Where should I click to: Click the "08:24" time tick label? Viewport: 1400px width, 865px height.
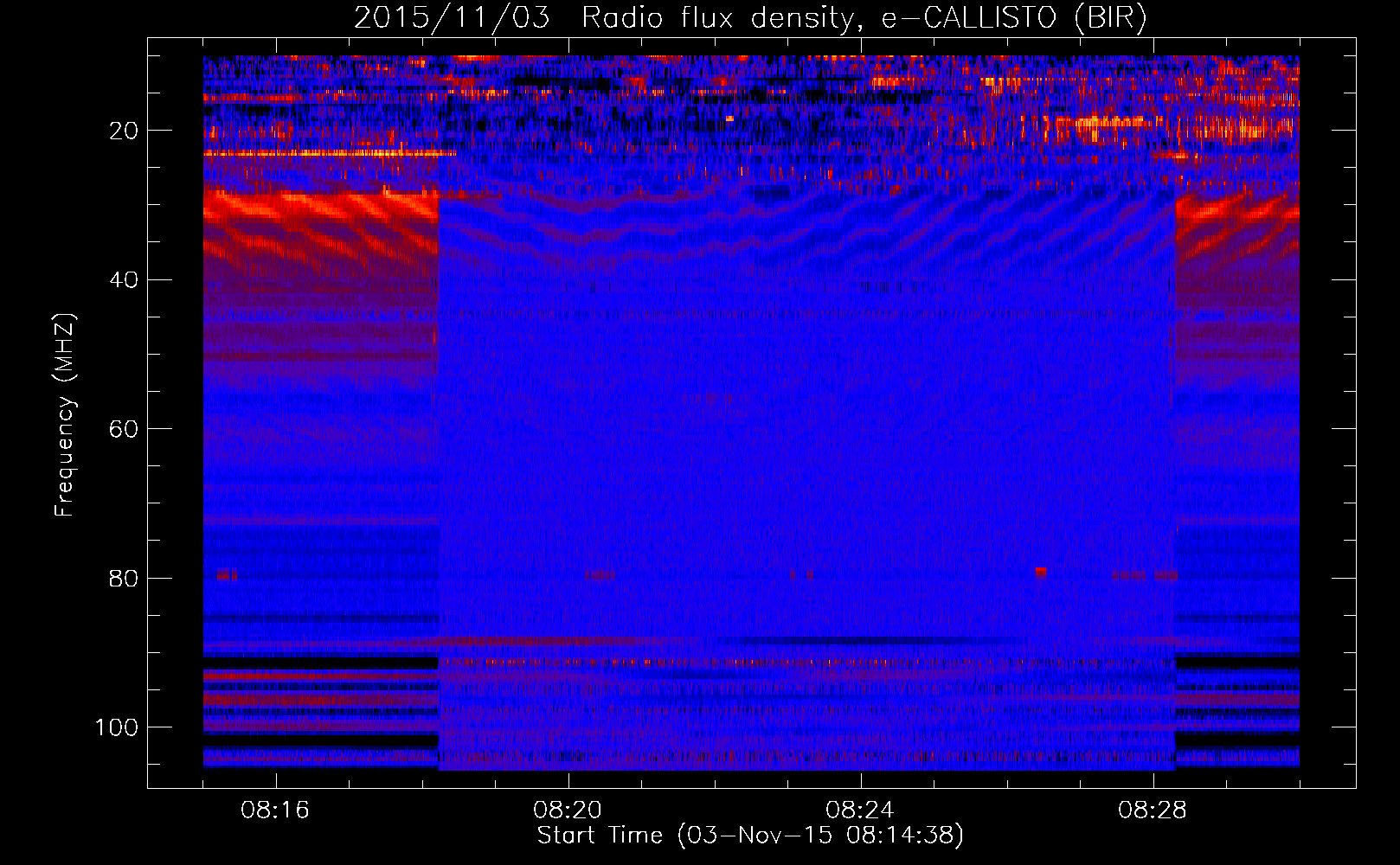(860, 811)
